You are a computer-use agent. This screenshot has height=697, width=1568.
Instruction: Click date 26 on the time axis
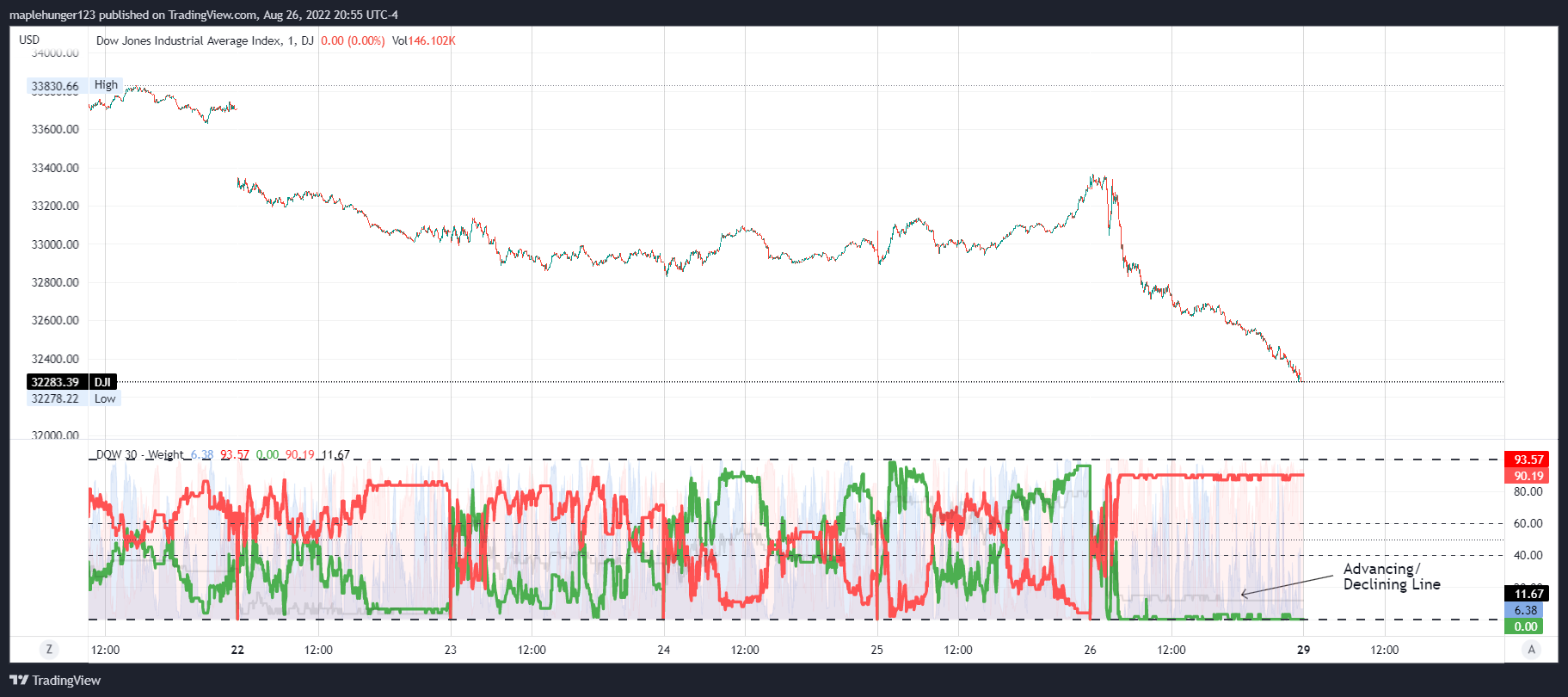pyautogui.click(x=1090, y=650)
